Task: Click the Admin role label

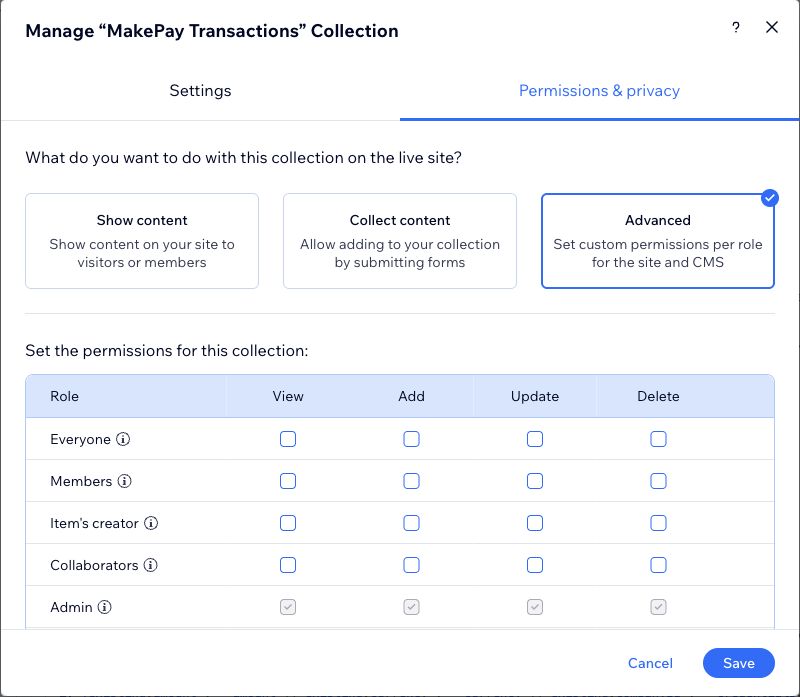Action: pyautogui.click(x=71, y=607)
